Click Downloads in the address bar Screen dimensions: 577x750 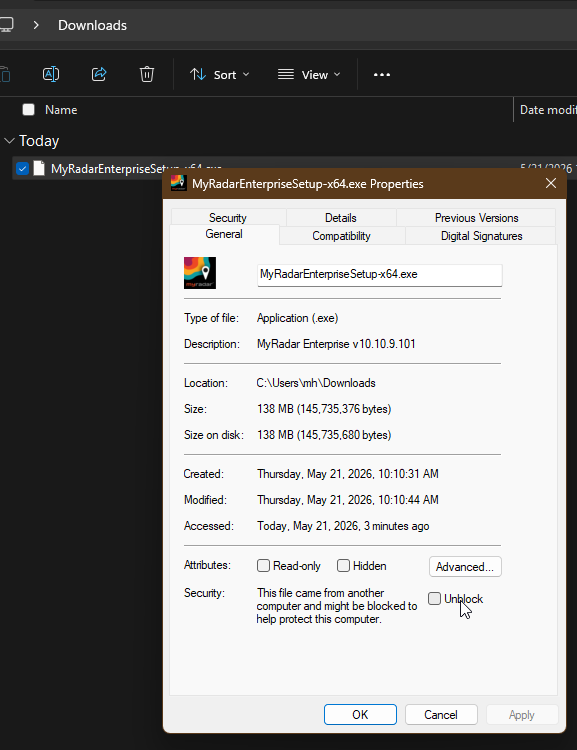92,25
